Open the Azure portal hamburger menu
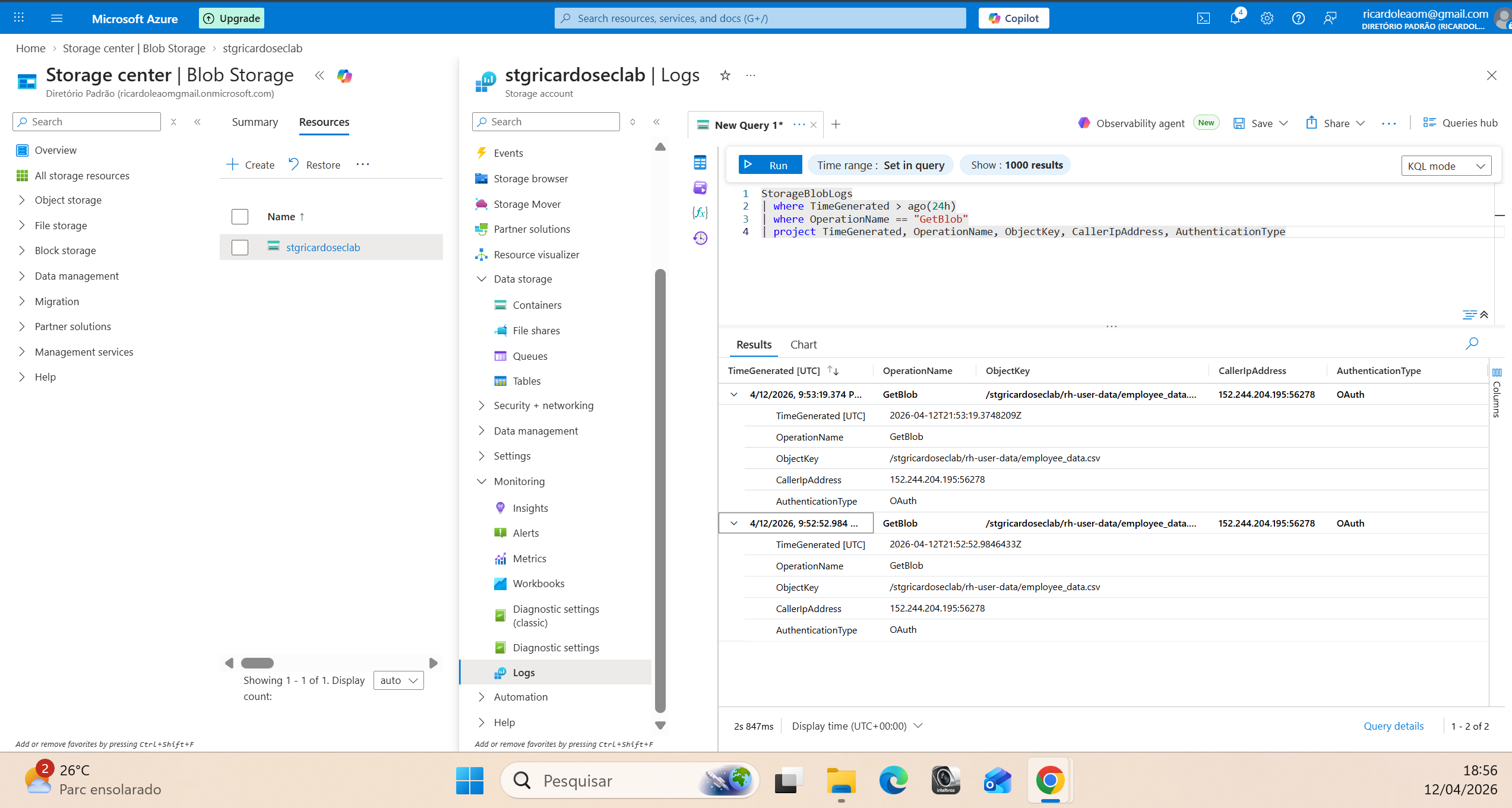This screenshot has height=808, width=1512. point(57,18)
